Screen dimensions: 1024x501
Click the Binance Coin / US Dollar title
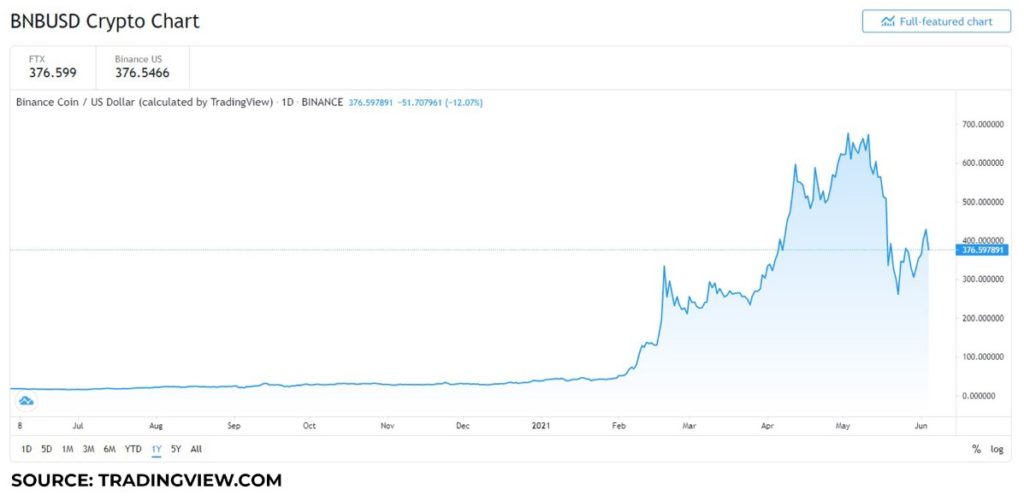click(x=144, y=102)
